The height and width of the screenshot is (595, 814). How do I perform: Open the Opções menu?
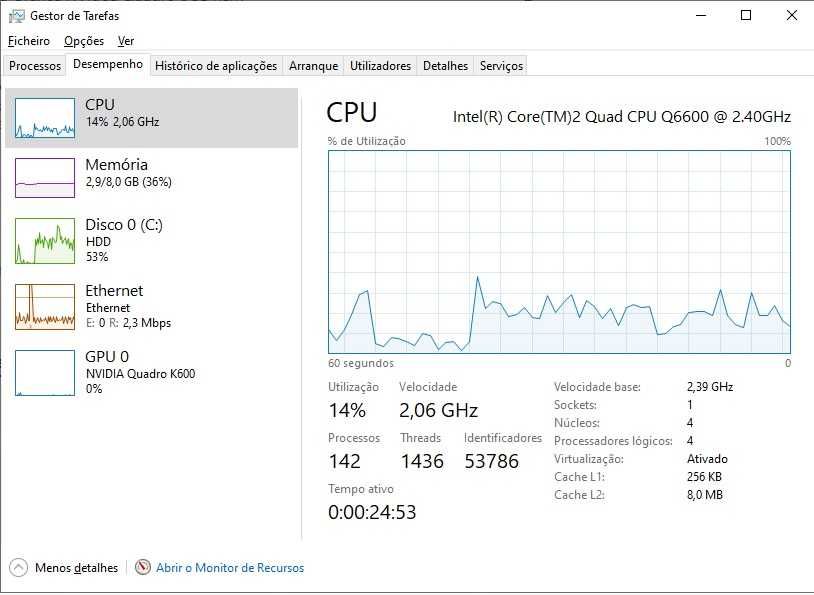pos(84,41)
